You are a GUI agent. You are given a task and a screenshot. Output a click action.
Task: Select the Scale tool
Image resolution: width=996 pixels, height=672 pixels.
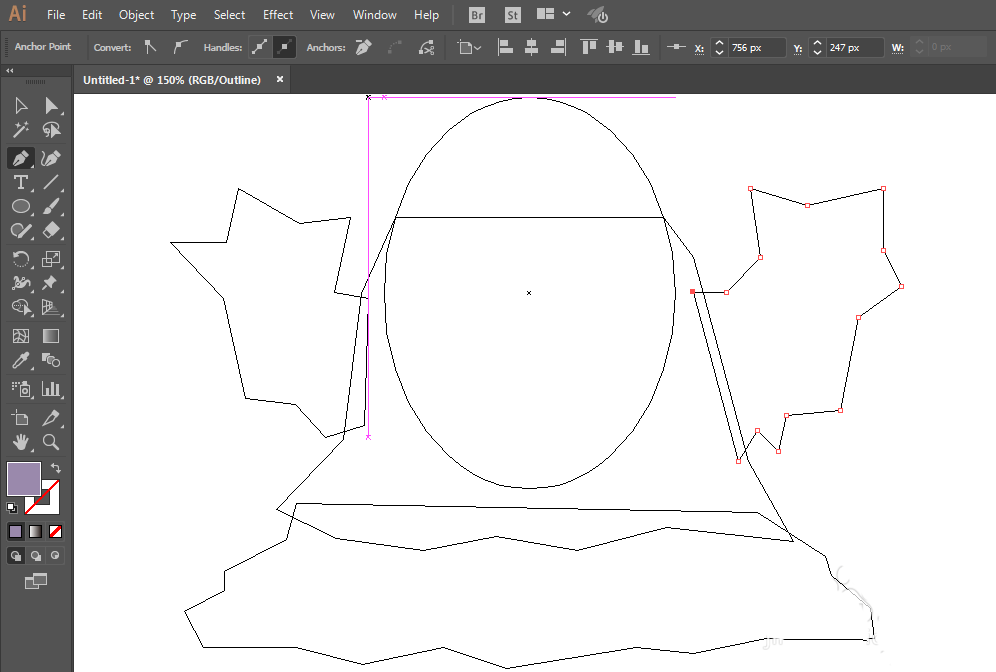pyautogui.click(x=51, y=259)
